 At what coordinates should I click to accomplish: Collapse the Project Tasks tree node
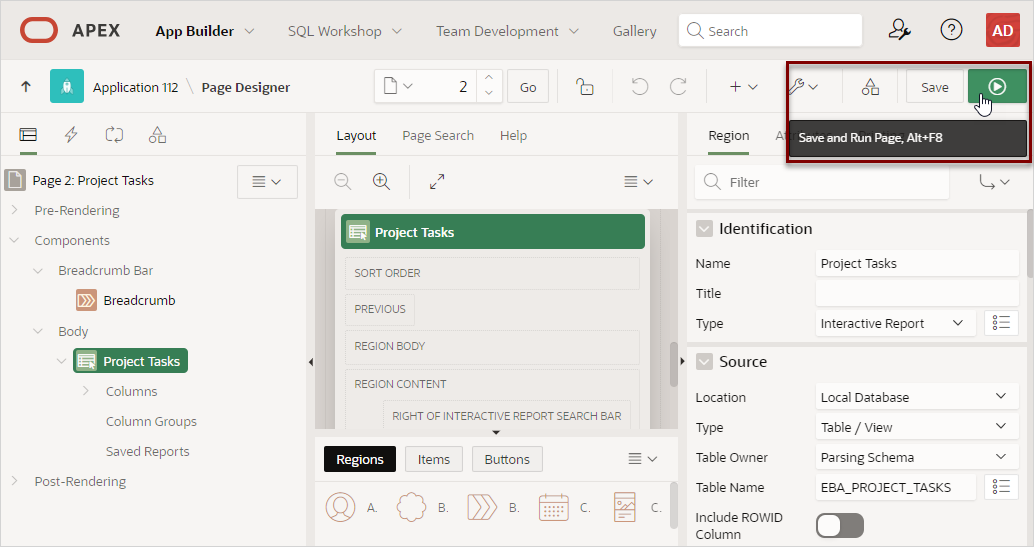[61, 361]
